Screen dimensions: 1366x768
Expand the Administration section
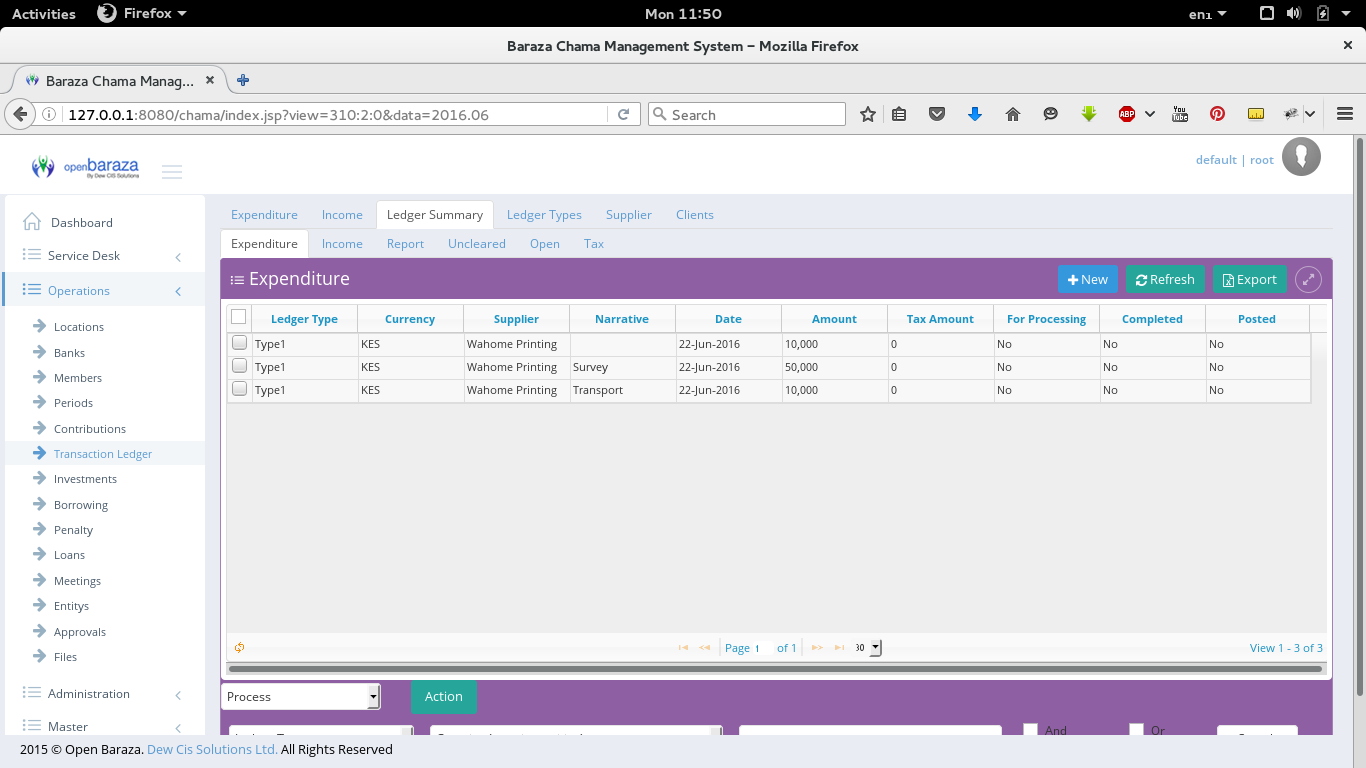click(x=90, y=693)
